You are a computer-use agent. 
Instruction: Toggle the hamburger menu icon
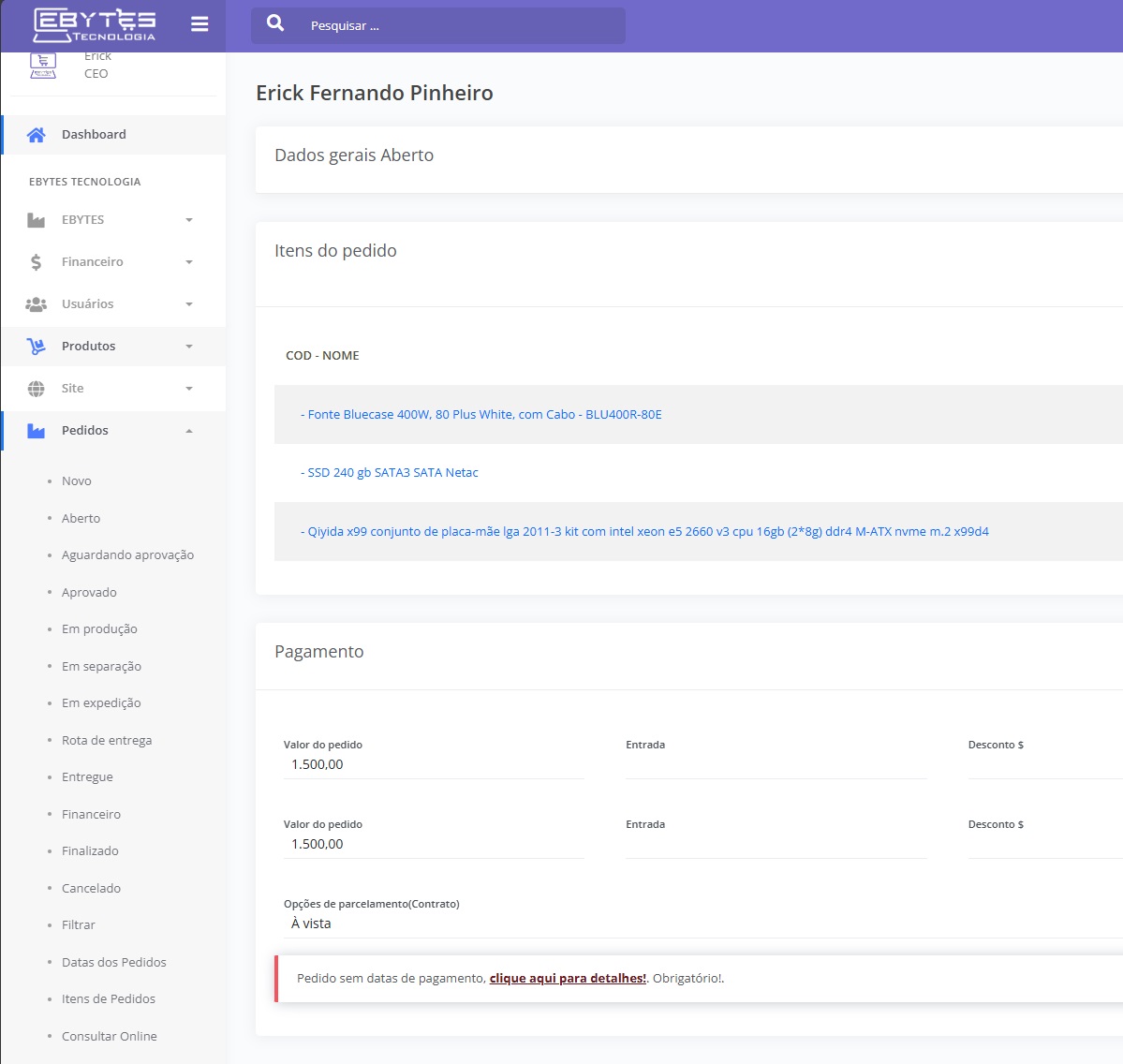point(199,24)
